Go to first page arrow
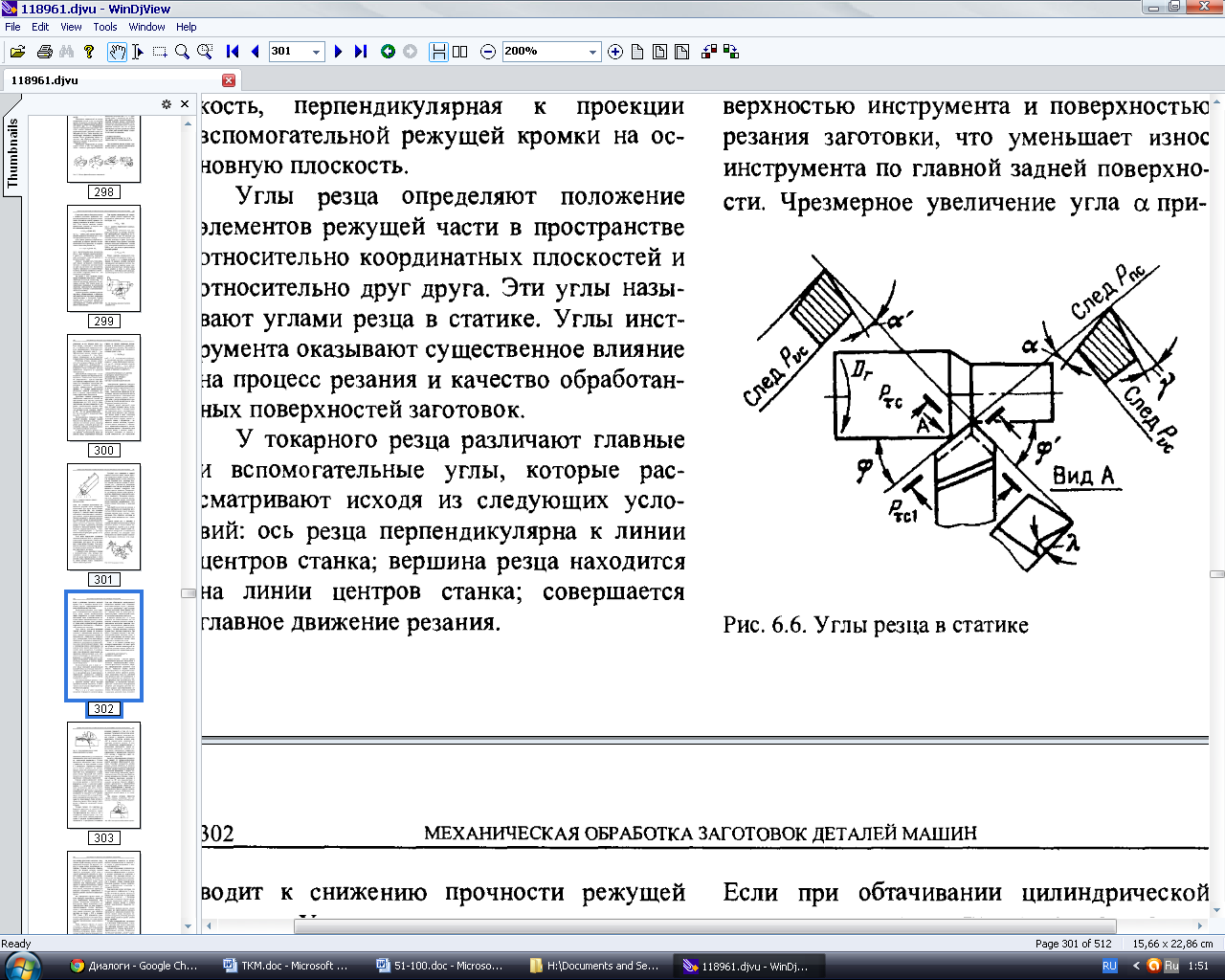 (233, 52)
